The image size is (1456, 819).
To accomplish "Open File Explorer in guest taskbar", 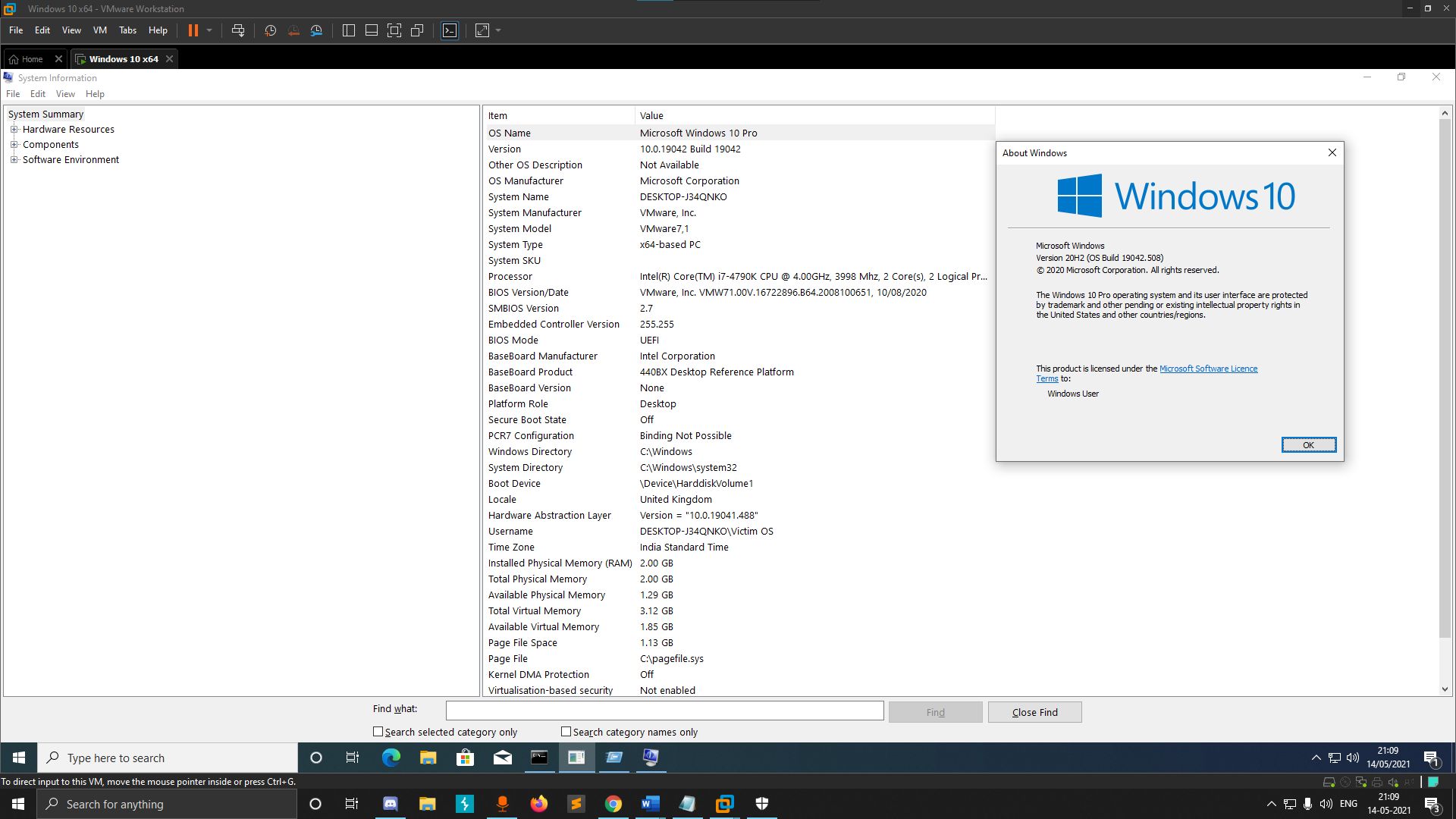I will (428, 758).
